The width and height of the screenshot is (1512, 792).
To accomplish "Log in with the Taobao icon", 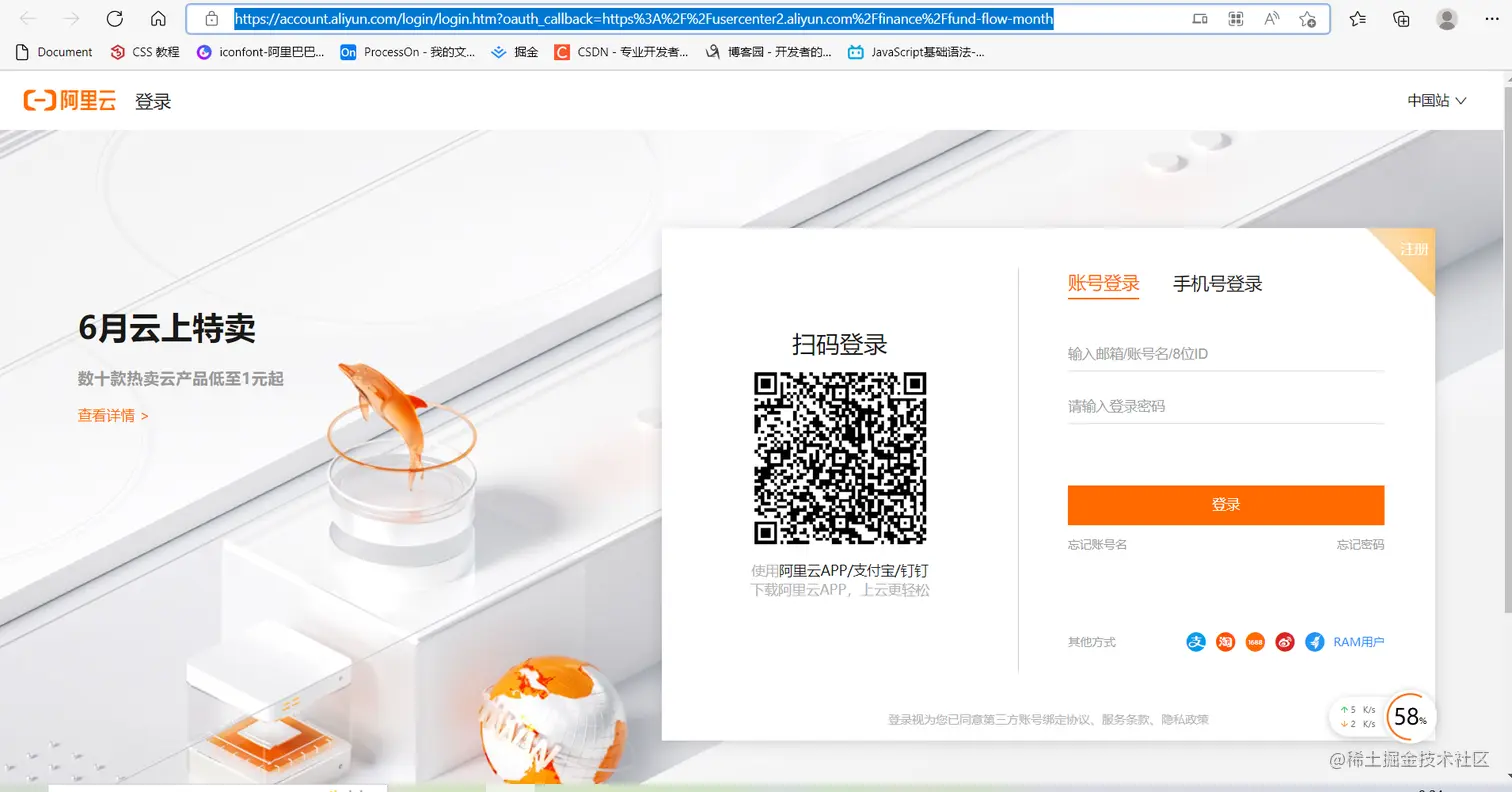I will [1226, 642].
